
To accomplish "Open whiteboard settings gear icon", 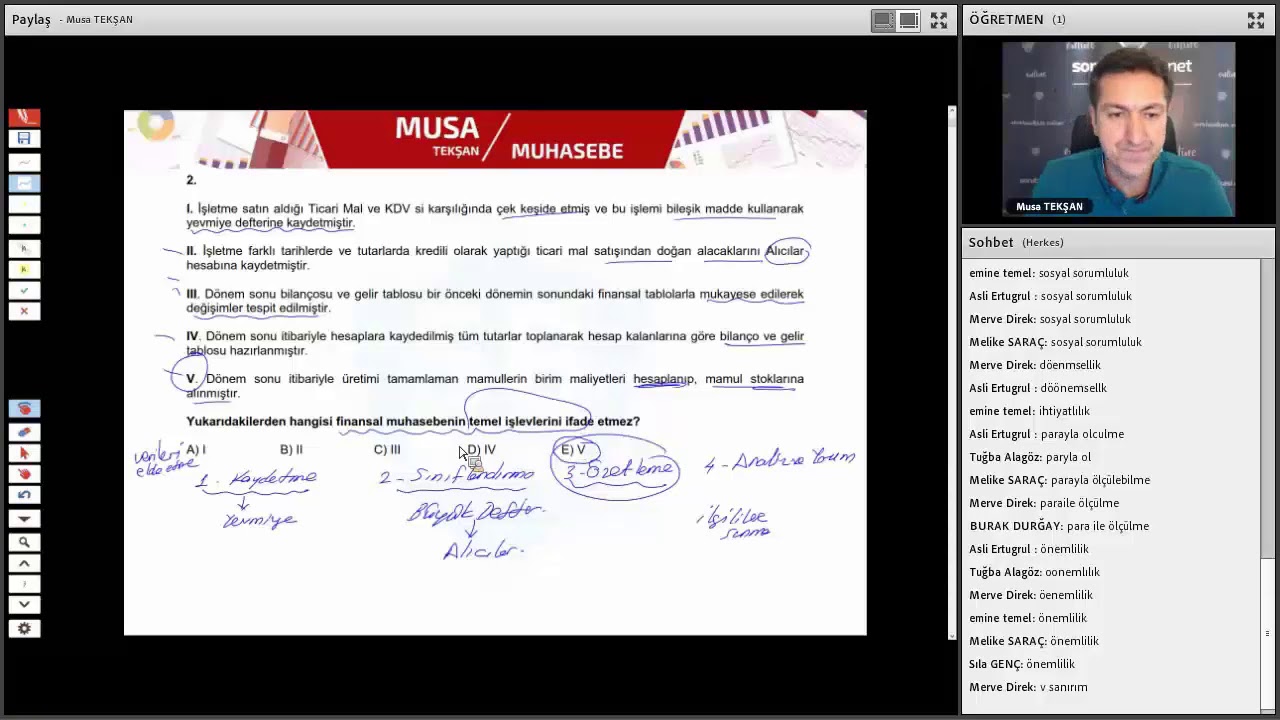I will (24, 629).
